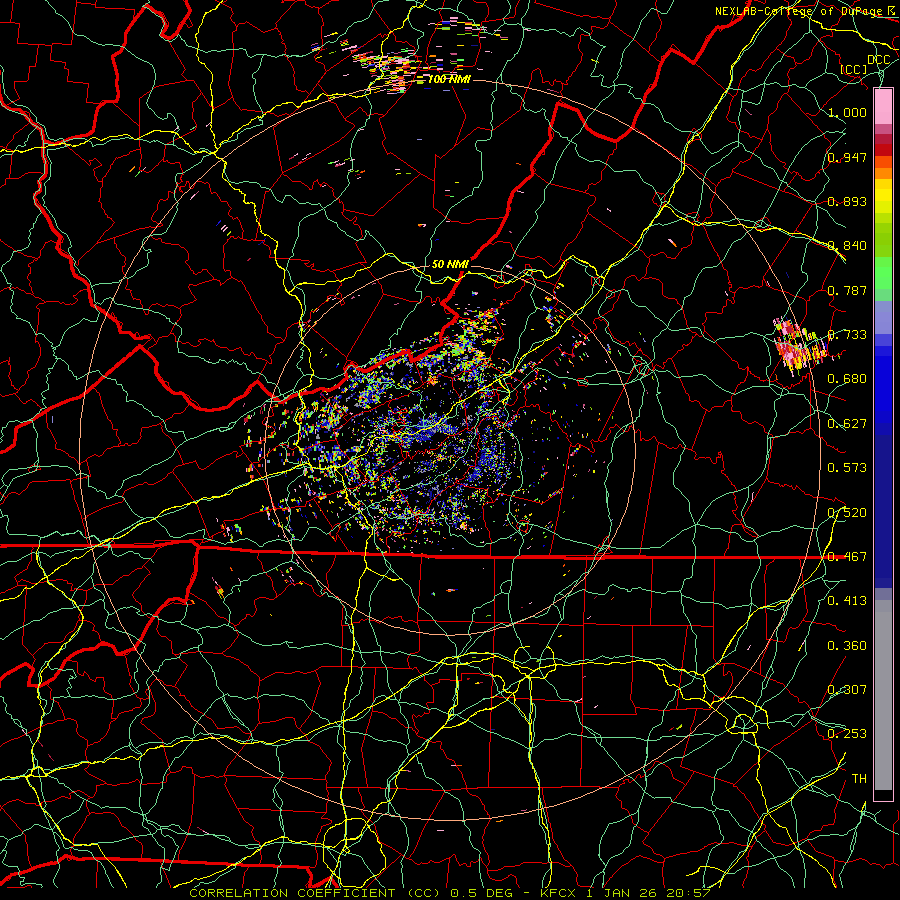
Task: Click the 0.893 scale label
Action: point(847,201)
